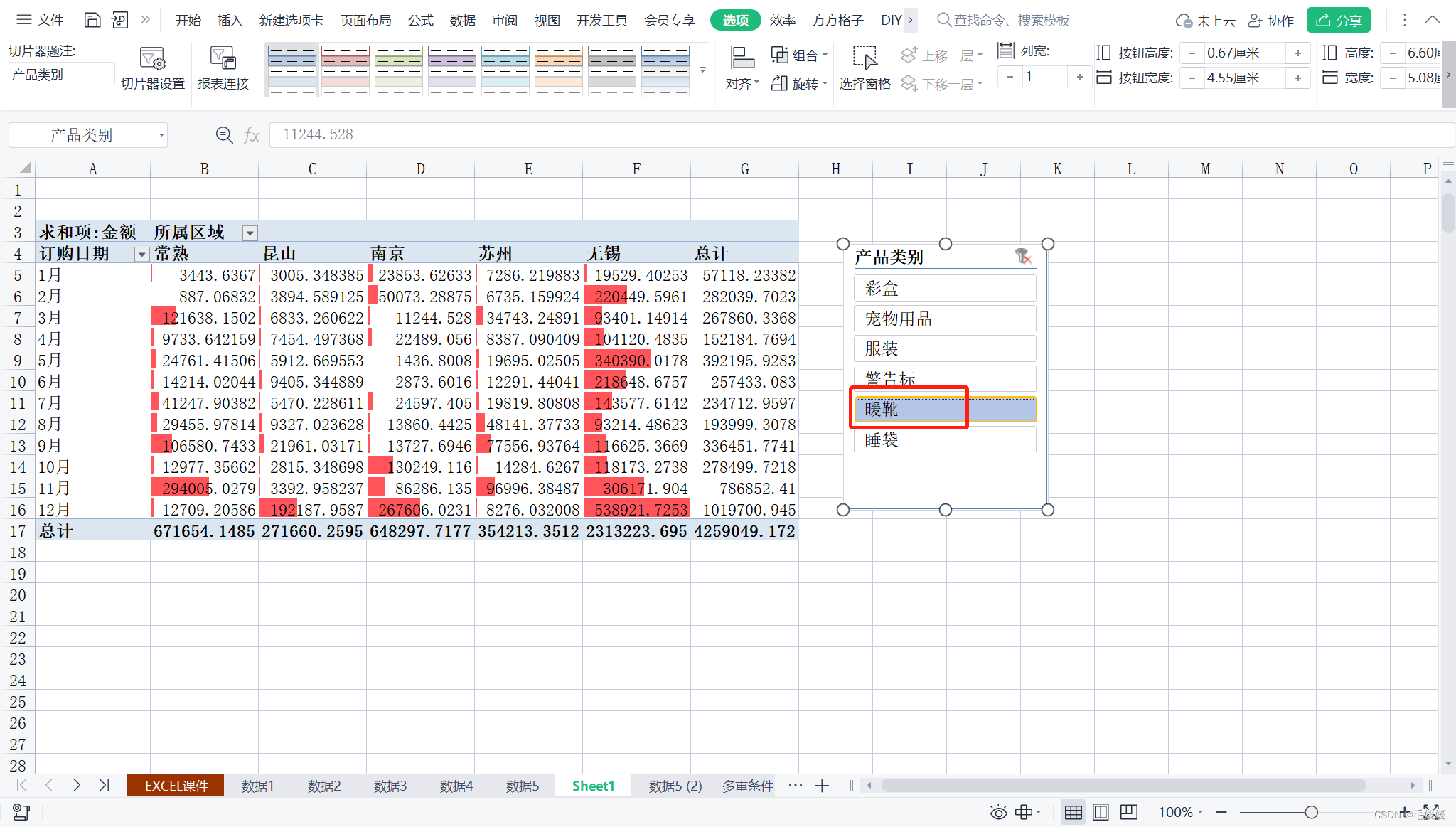The height and width of the screenshot is (827, 1456).
Task: Clear the filter on the 产品类别 slicer
Action: click(1023, 257)
